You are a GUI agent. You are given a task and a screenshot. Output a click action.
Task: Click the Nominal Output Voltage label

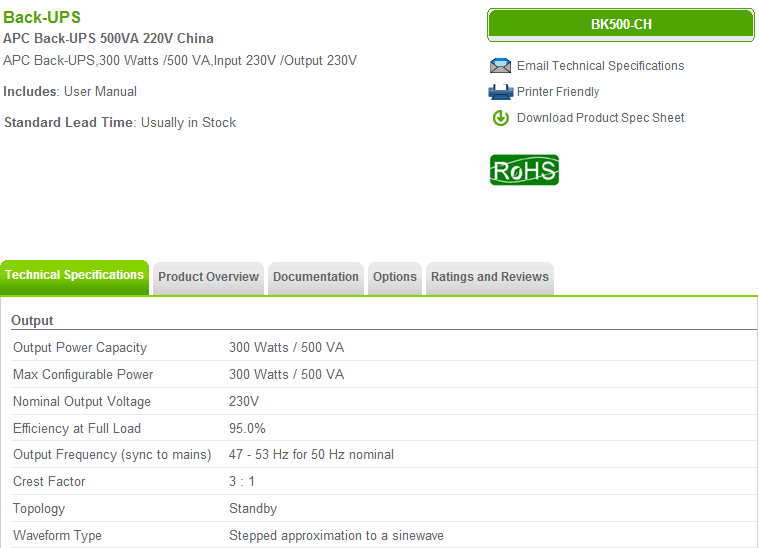tap(82, 402)
